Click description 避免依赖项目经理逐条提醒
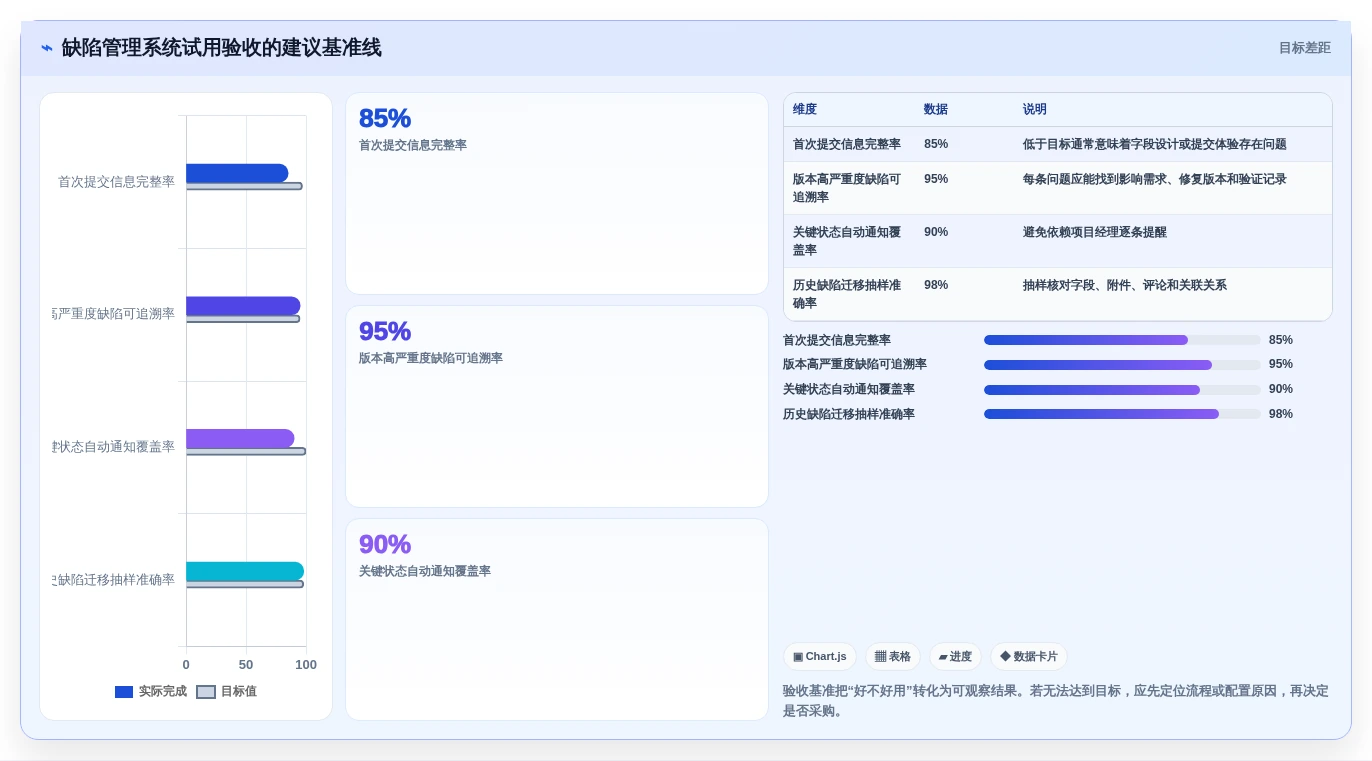The height and width of the screenshot is (761, 1372). click(x=1094, y=232)
